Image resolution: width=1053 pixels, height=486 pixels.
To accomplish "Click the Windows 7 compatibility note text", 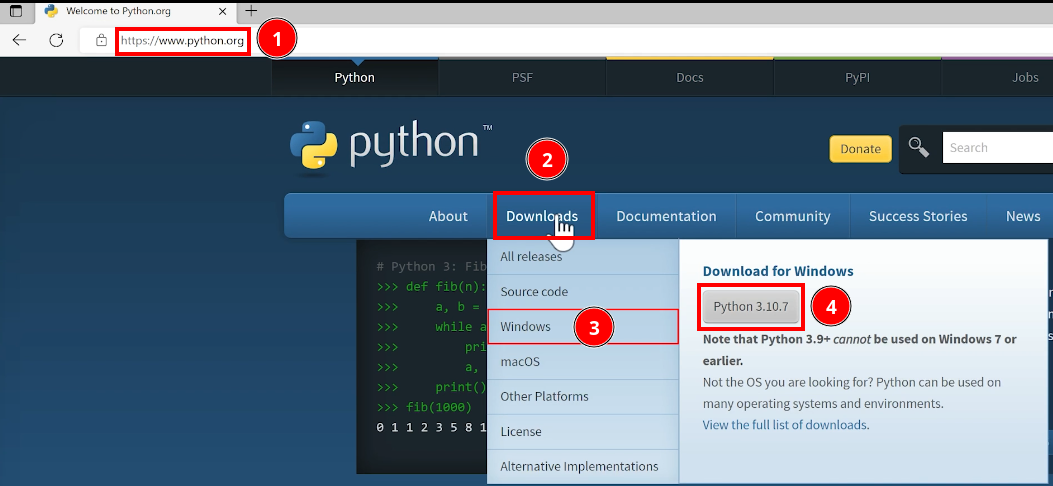I will click(x=860, y=350).
